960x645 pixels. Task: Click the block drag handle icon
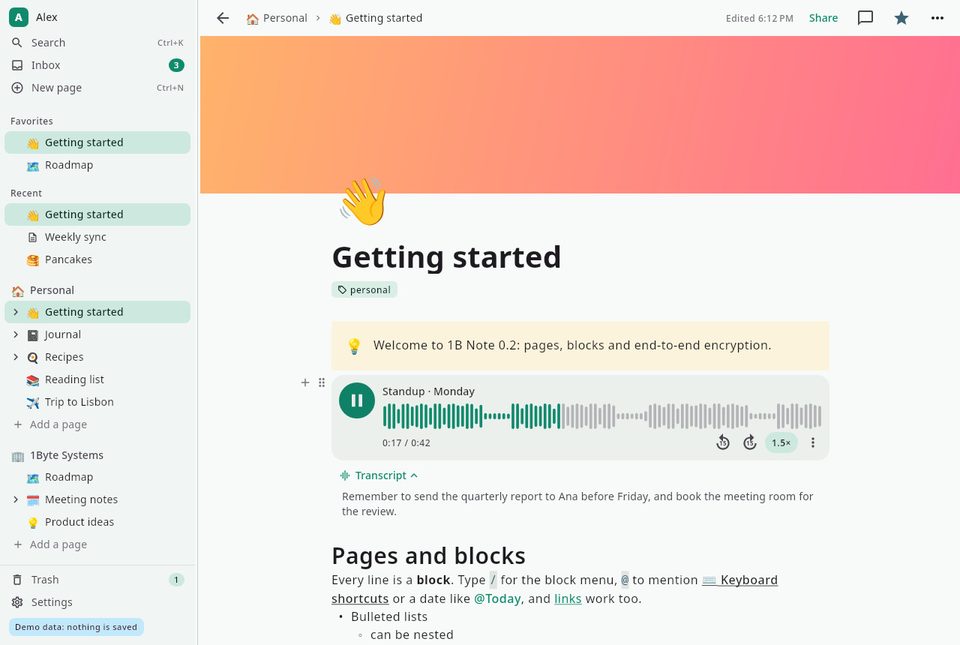[x=321, y=382]
